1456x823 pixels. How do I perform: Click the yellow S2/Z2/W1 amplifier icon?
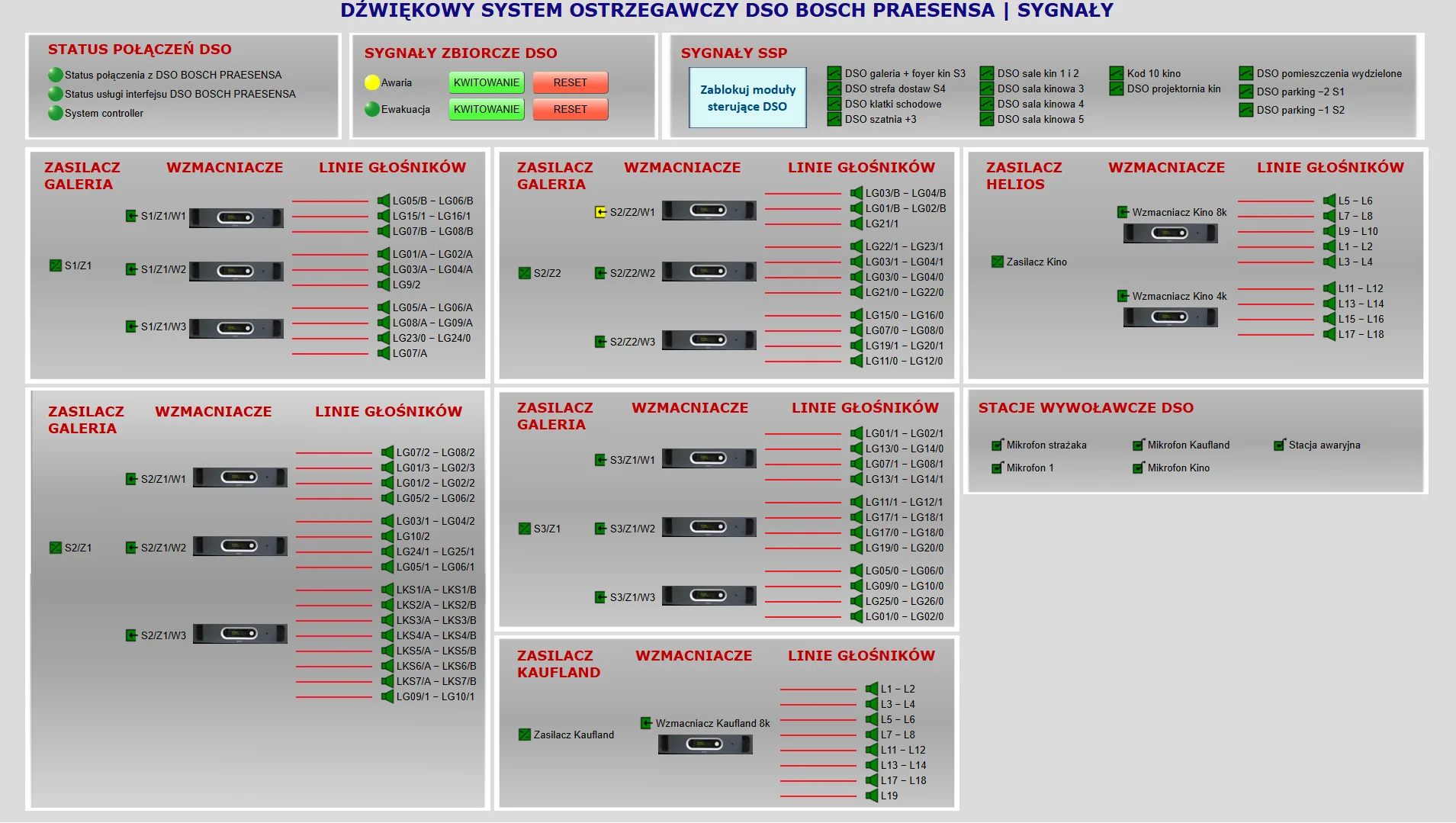point(600,212)
